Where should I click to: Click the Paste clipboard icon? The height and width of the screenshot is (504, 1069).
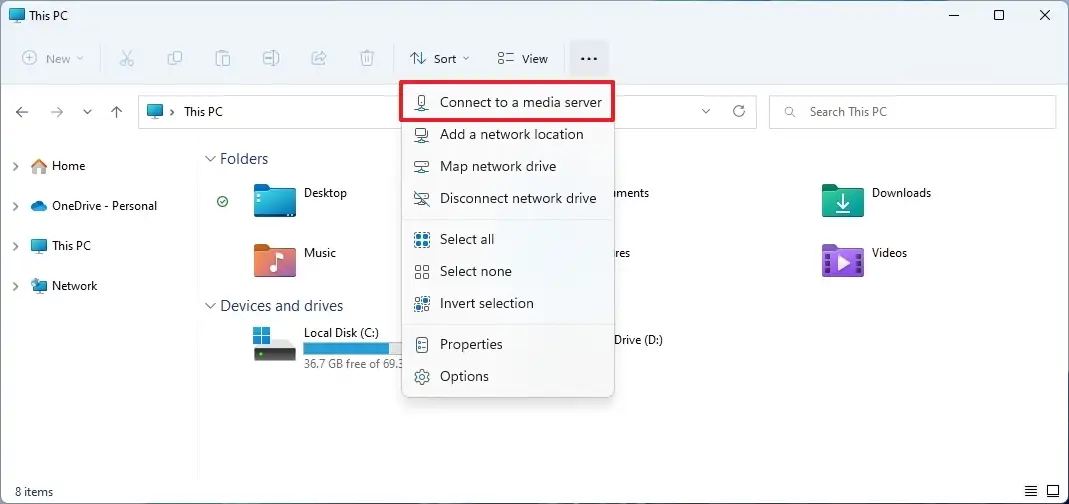click(223, 59)
